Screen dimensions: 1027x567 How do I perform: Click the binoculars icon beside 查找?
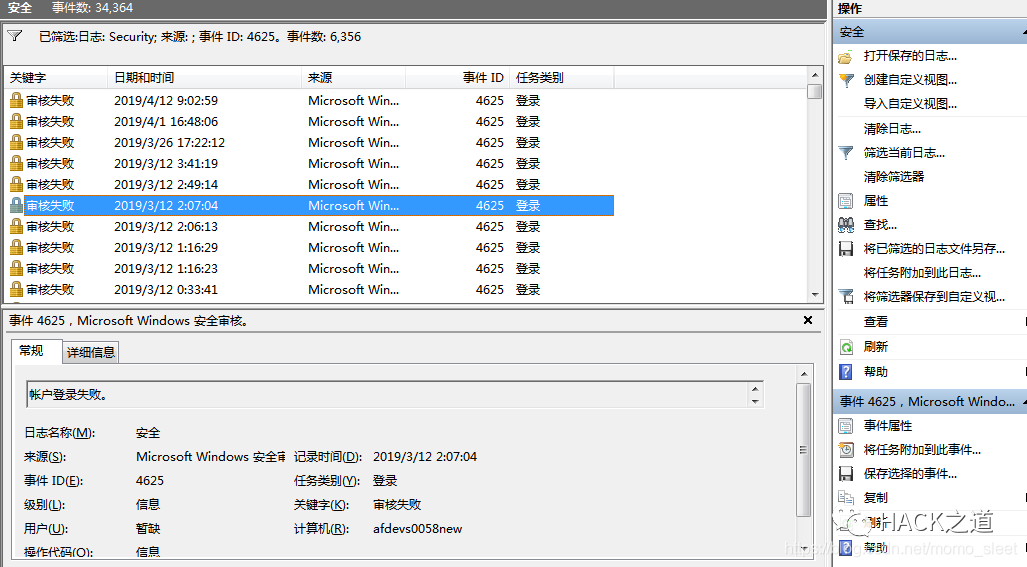tap(846, 225)
